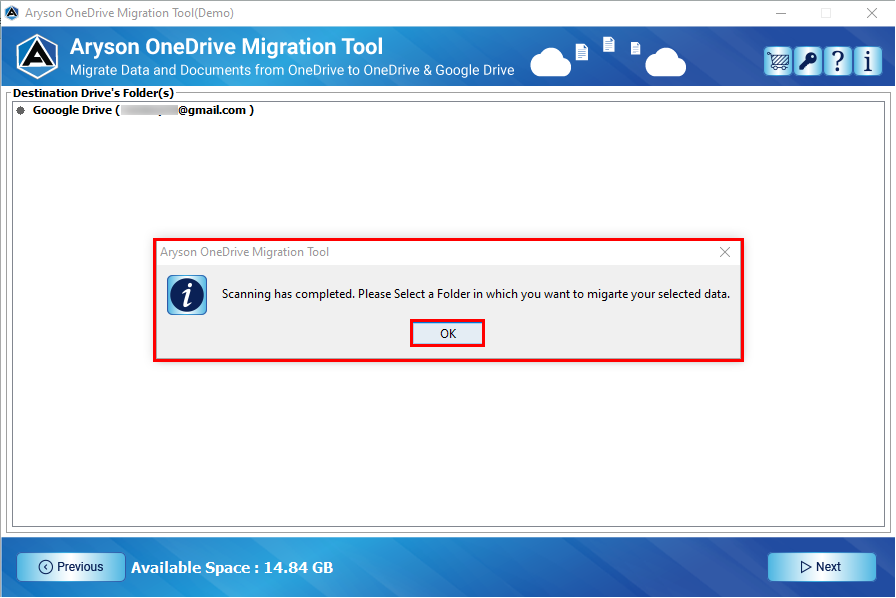Click the blue info icon in the dialog

pos(187,295)
